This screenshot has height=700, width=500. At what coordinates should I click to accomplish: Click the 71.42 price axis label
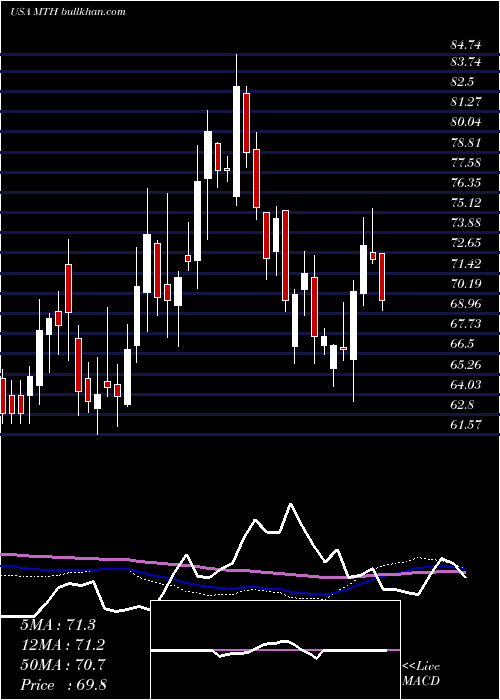(x=466, y=263)
